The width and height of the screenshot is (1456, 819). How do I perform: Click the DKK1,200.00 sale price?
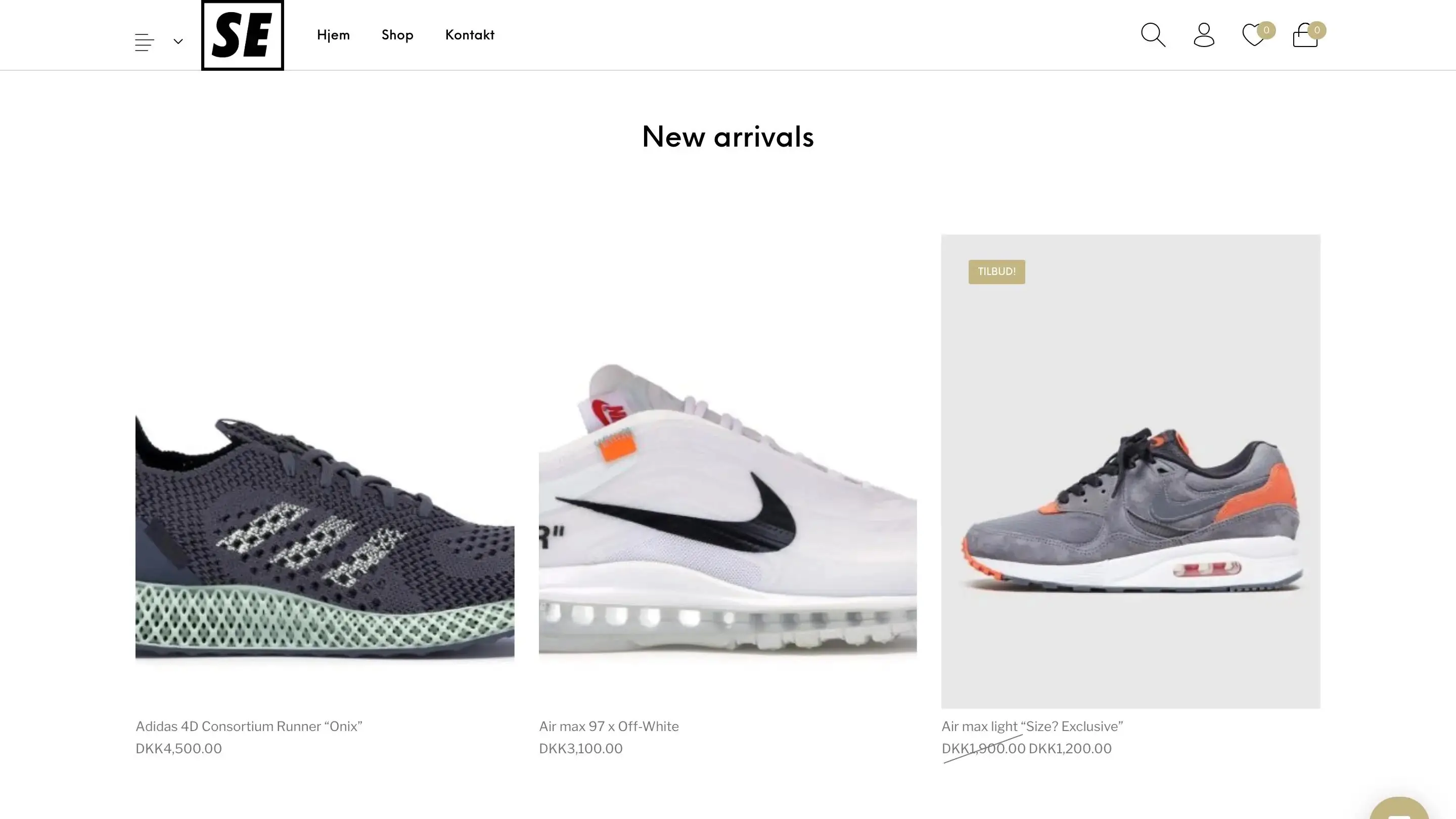pos(1070,748)
